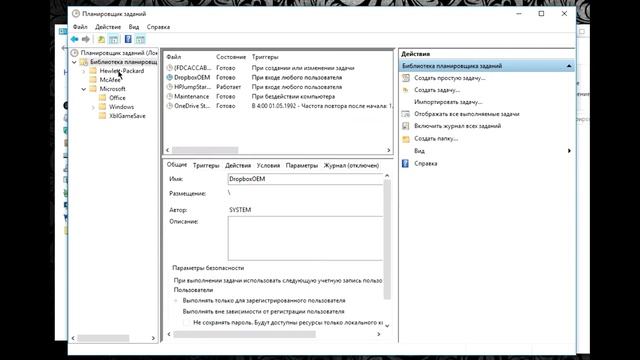Toggle the action pane toolbar icon

click(140, 40)
